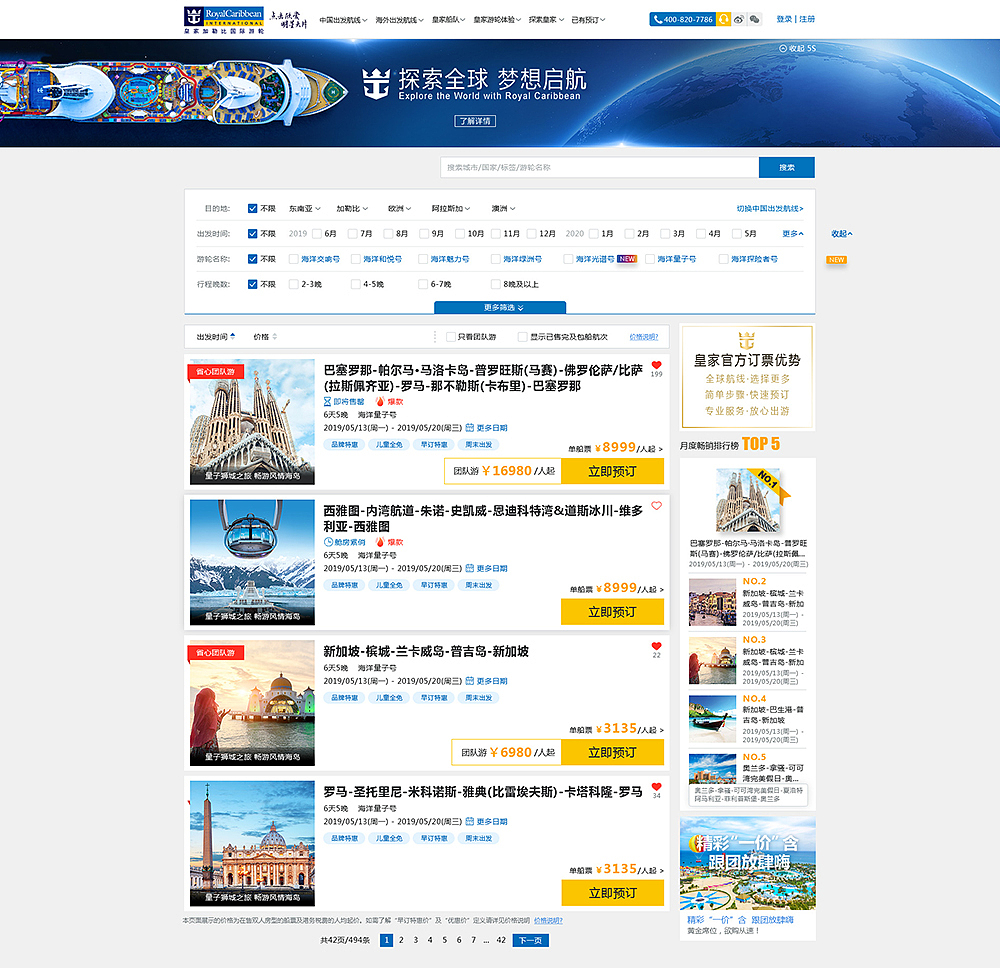Expand 东南亚 destination dropdown
Image resolution: width=1000 pixels, height=968 pixels.
tap(305, 209)
